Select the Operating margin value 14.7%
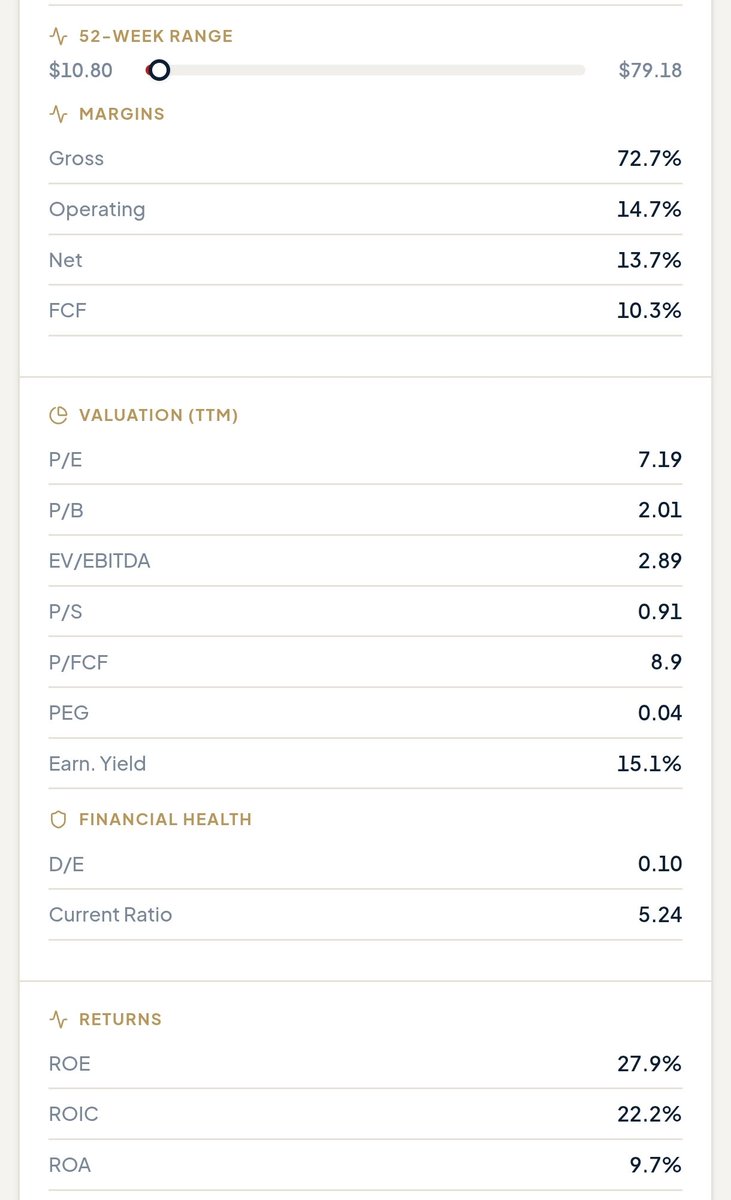Image resolution: width=731 pixels, height=1200 pixels. pos(650,209)
